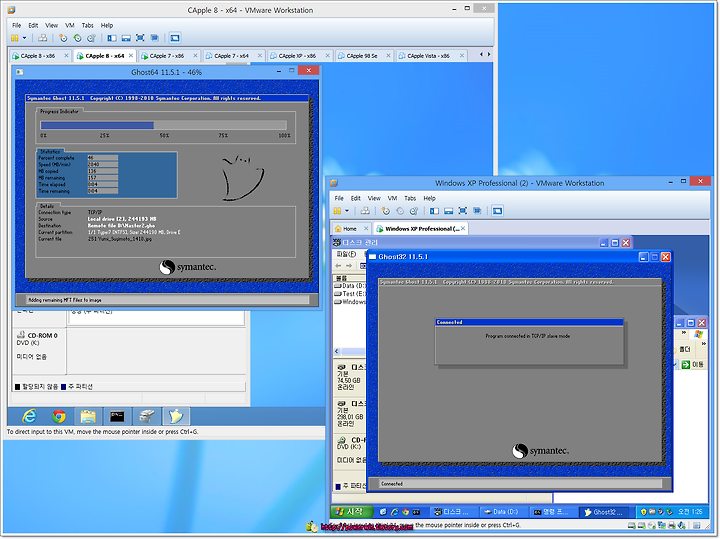Switch to Unity mode in CApple 8 window toolbar
Viewport: 720px width, 539px height.
pos(155,38)
